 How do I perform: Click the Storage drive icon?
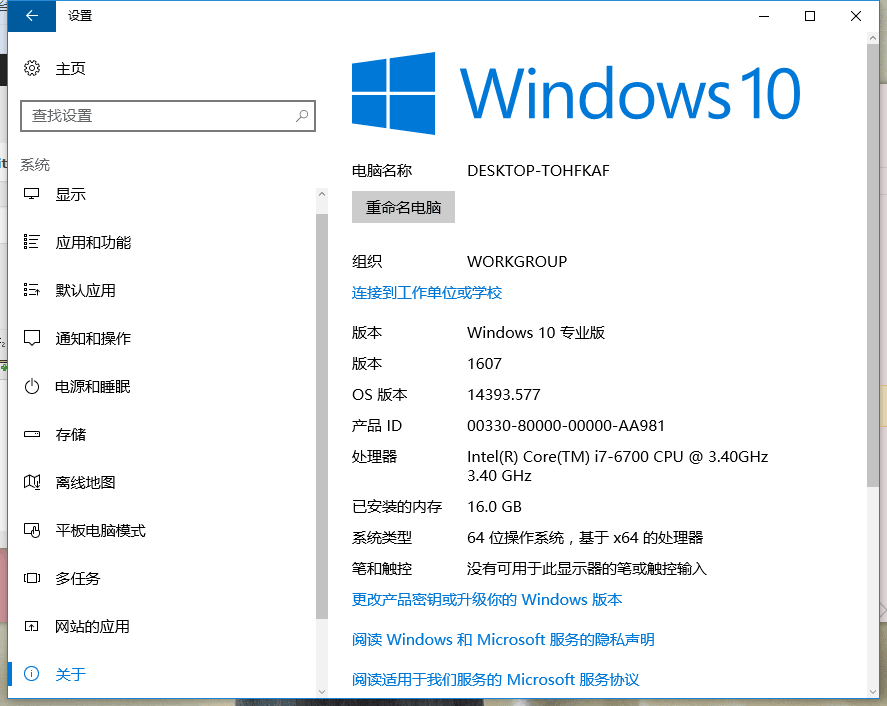32,434
